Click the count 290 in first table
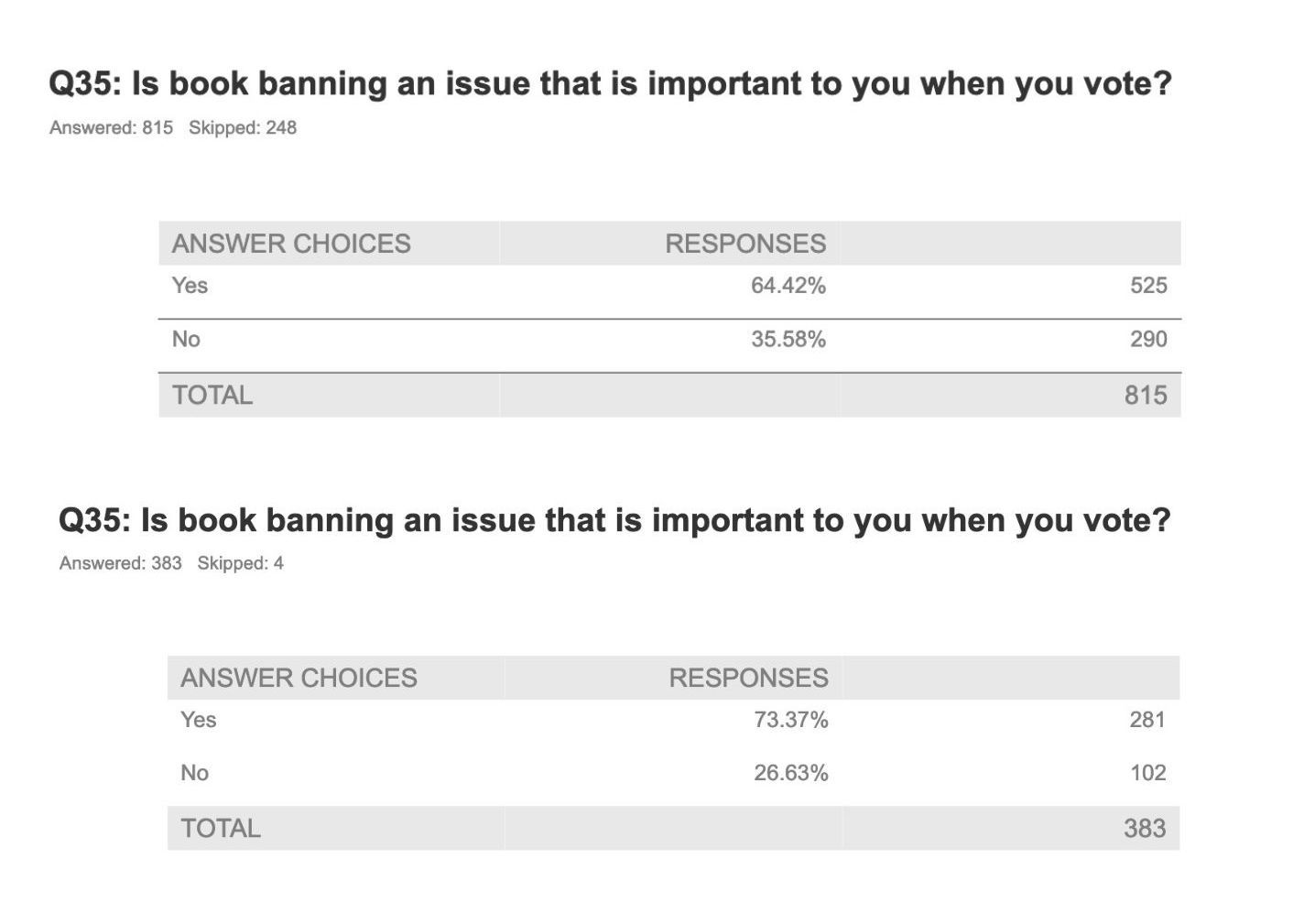1293x924 pixels. [x=1148, y=340]
